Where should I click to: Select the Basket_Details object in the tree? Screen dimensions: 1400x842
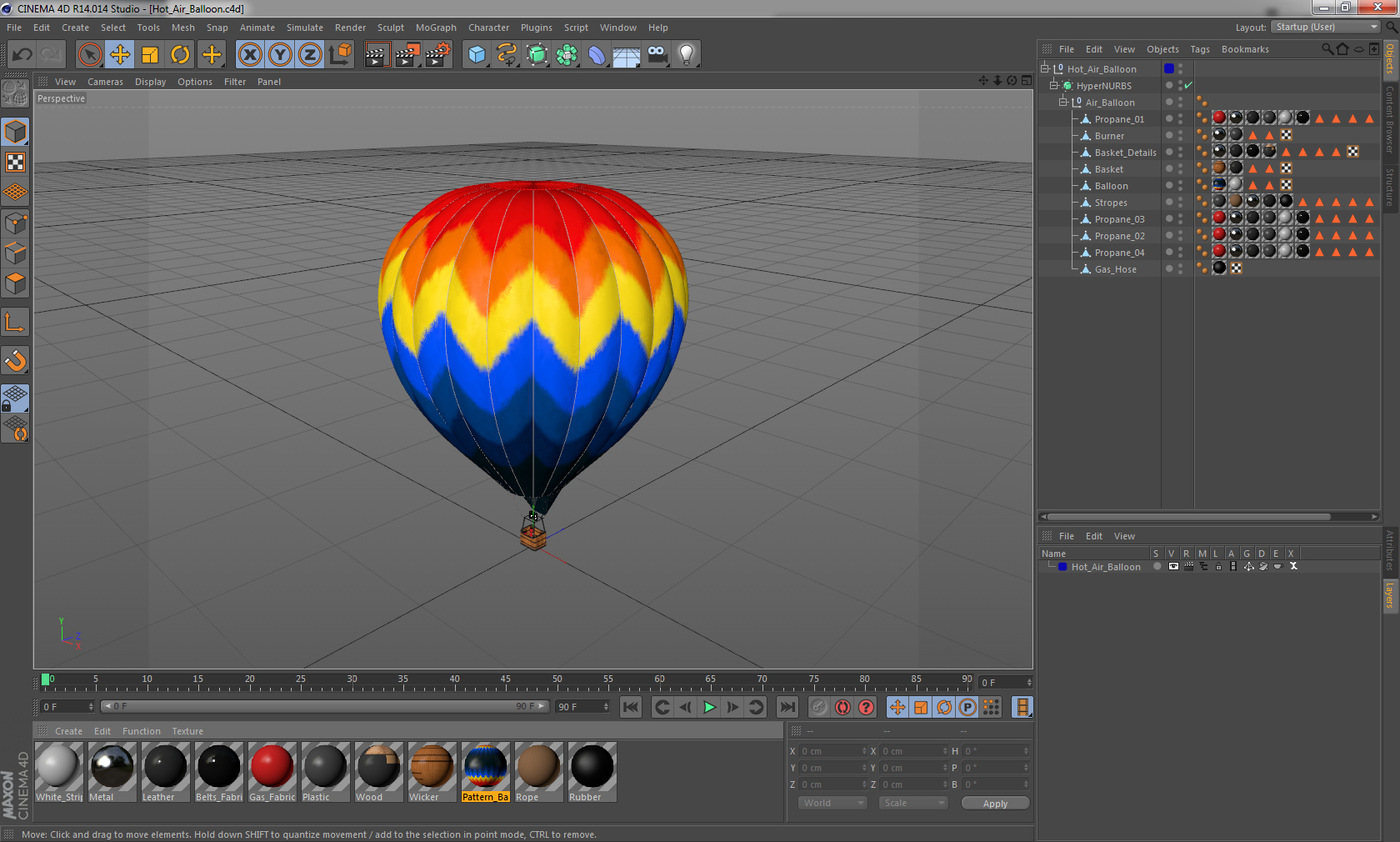coord(1125,153)
